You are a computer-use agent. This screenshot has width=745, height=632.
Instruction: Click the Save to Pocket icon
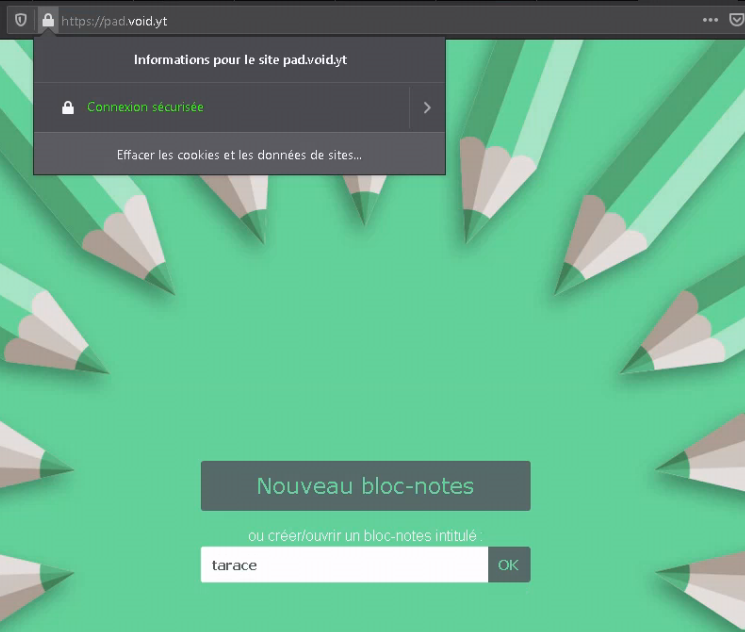click(x=736, y=20)
